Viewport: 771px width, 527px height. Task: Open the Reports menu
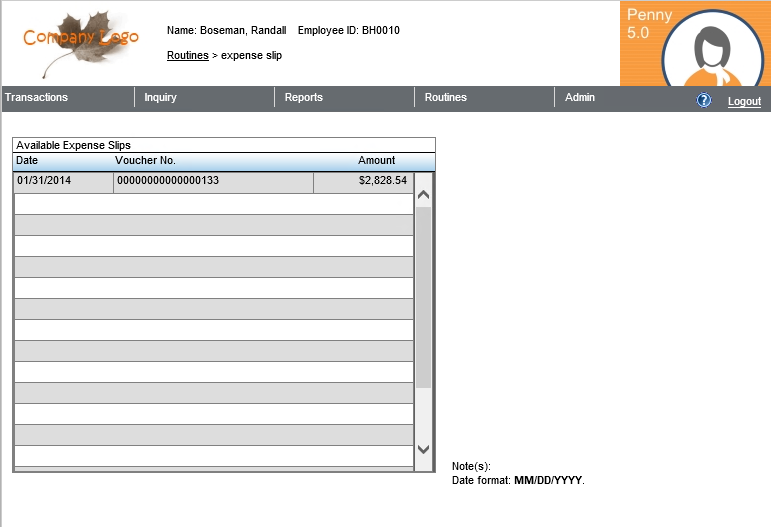304,98
